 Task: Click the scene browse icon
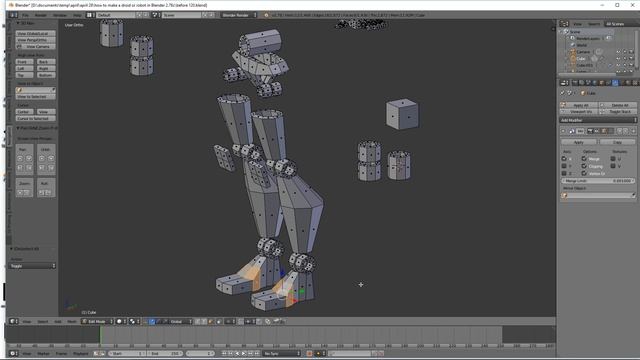[x=156, y=15]
